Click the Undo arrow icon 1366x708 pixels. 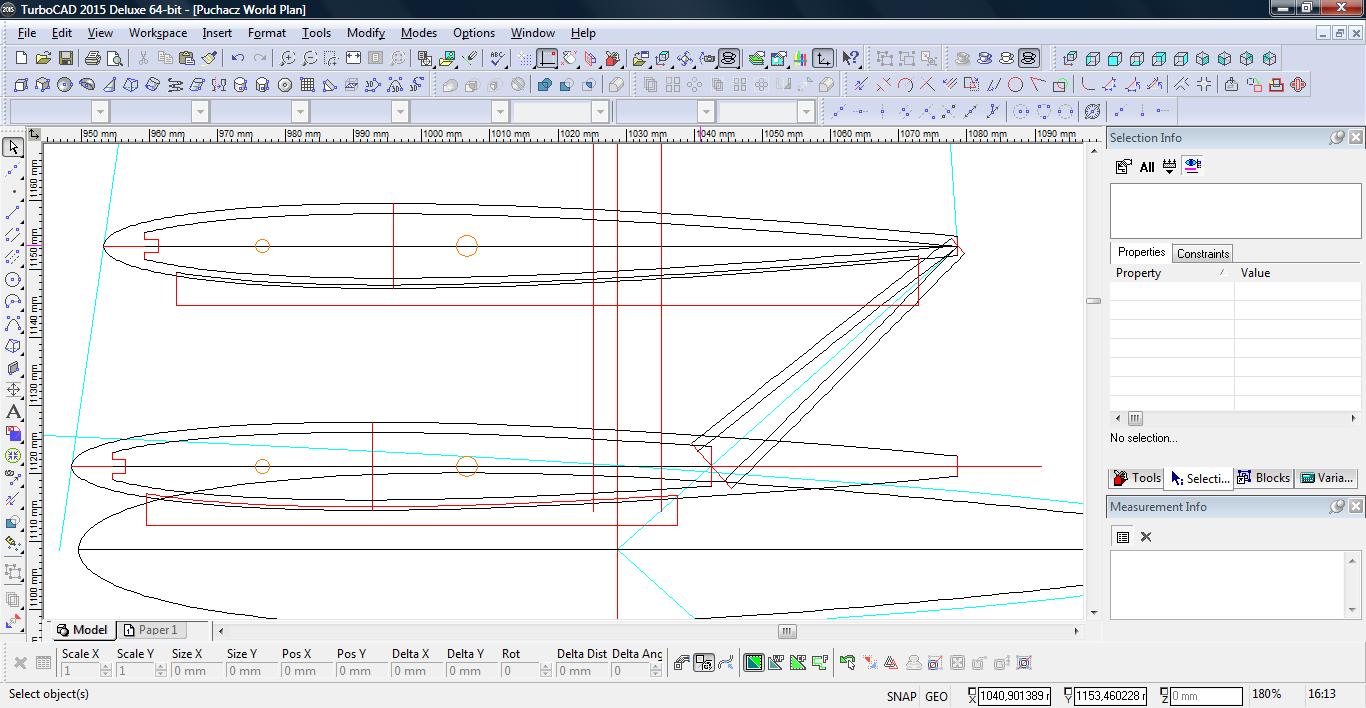237,59
